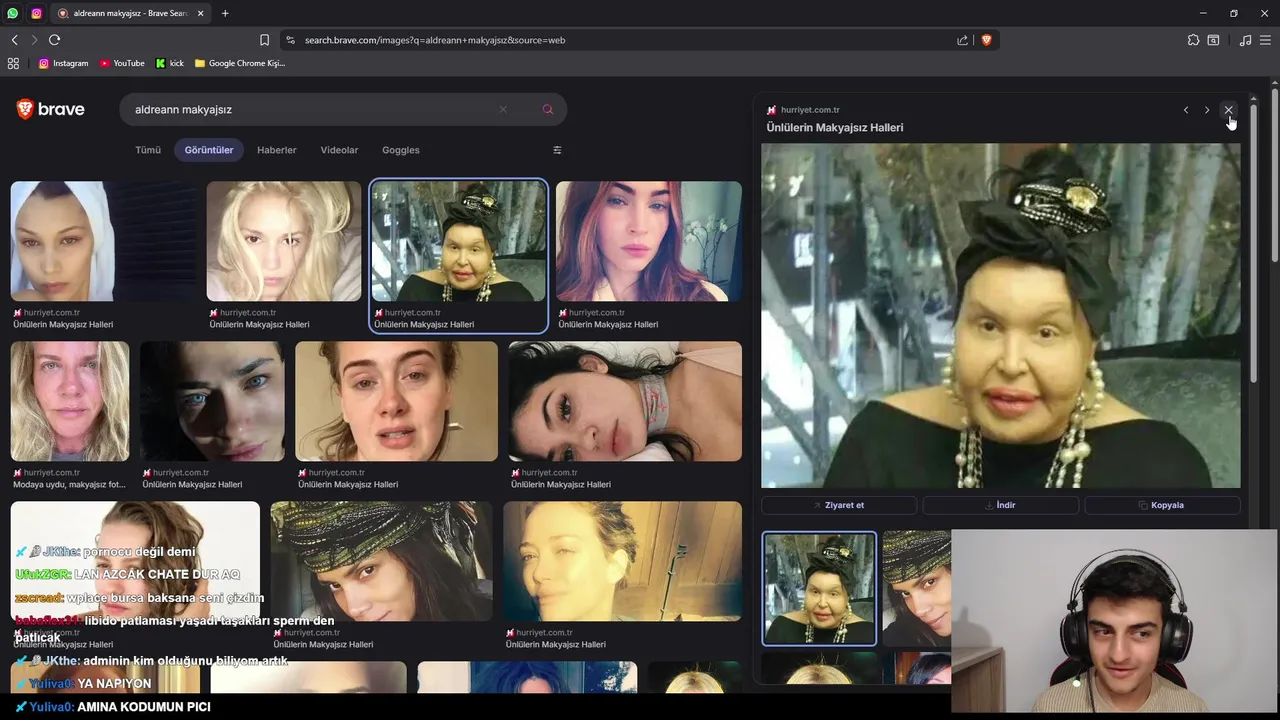
Task: Open a new browser tab
Action: pos(225,13)
